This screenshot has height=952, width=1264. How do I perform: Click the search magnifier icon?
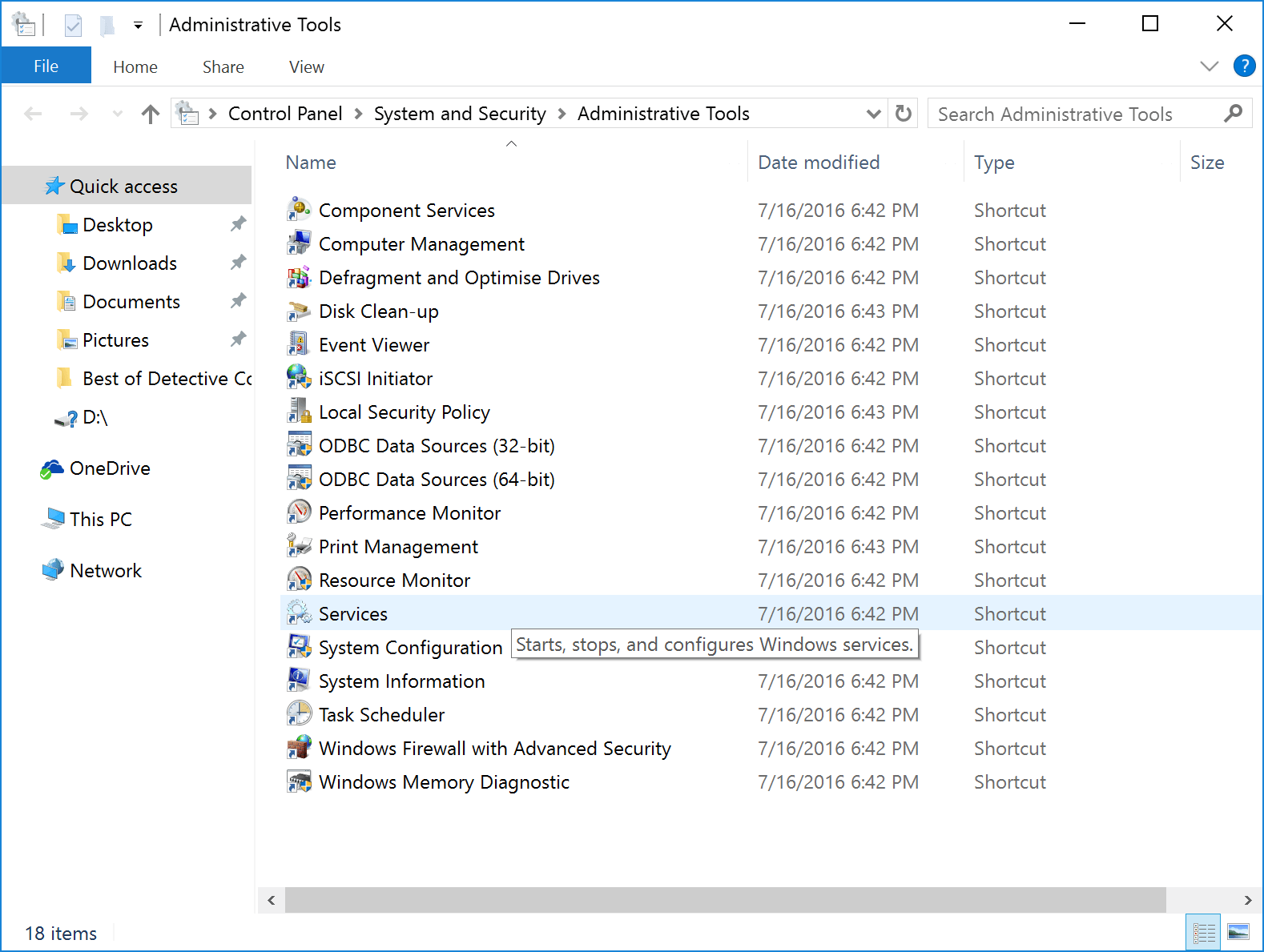(1234, 114)
